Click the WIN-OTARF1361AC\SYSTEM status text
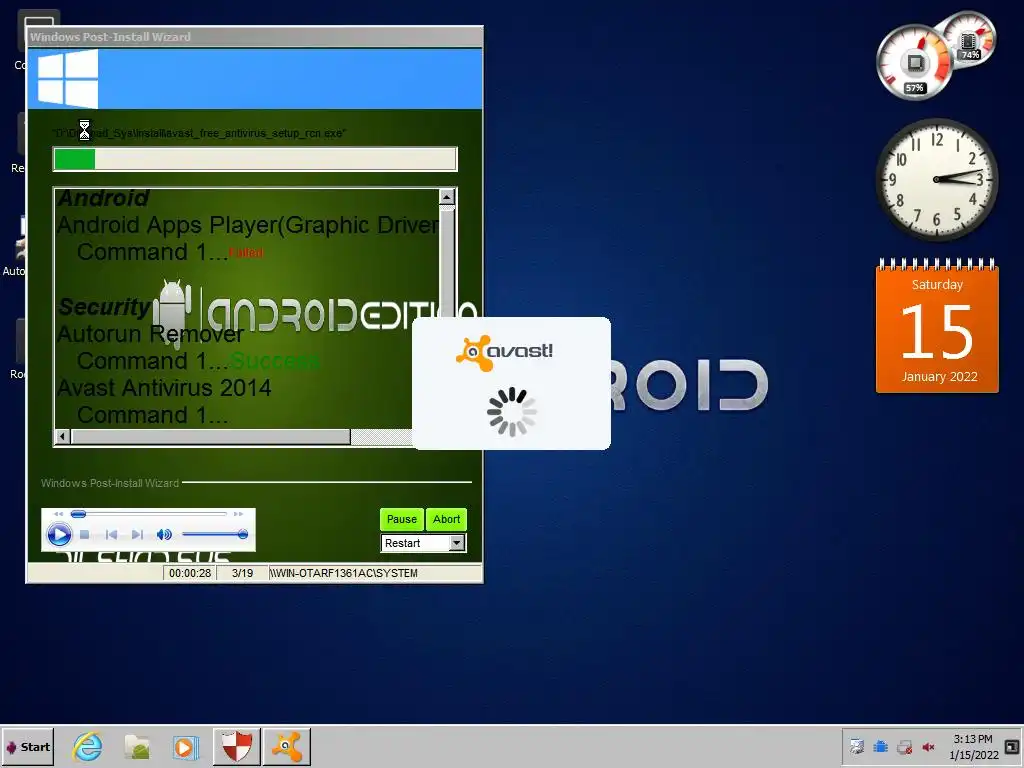1024x768 pixels. (x=344, y=573)
